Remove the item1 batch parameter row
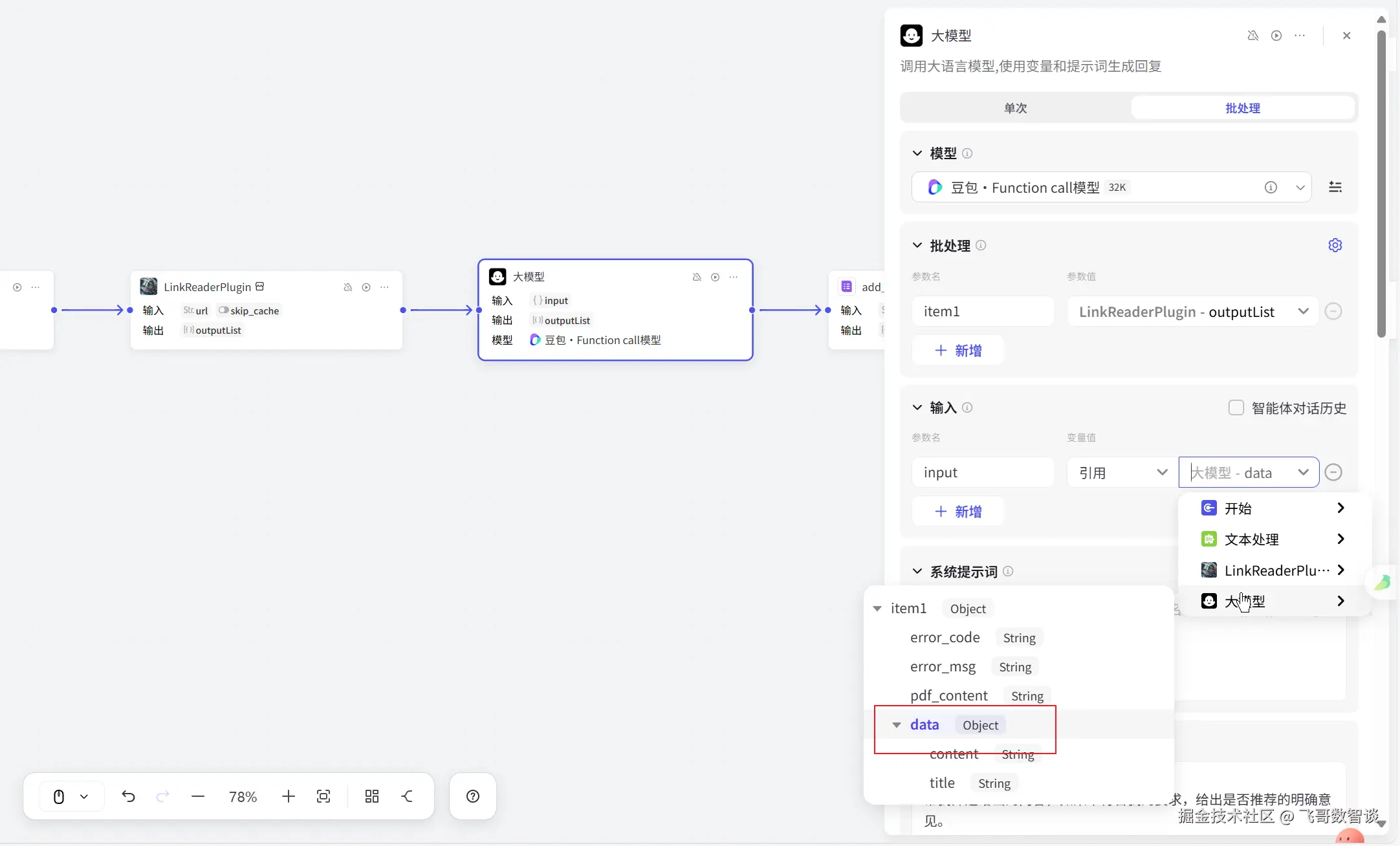Image resolution: width=1400 pixels, height=846 pixels. coord(1333,312)
